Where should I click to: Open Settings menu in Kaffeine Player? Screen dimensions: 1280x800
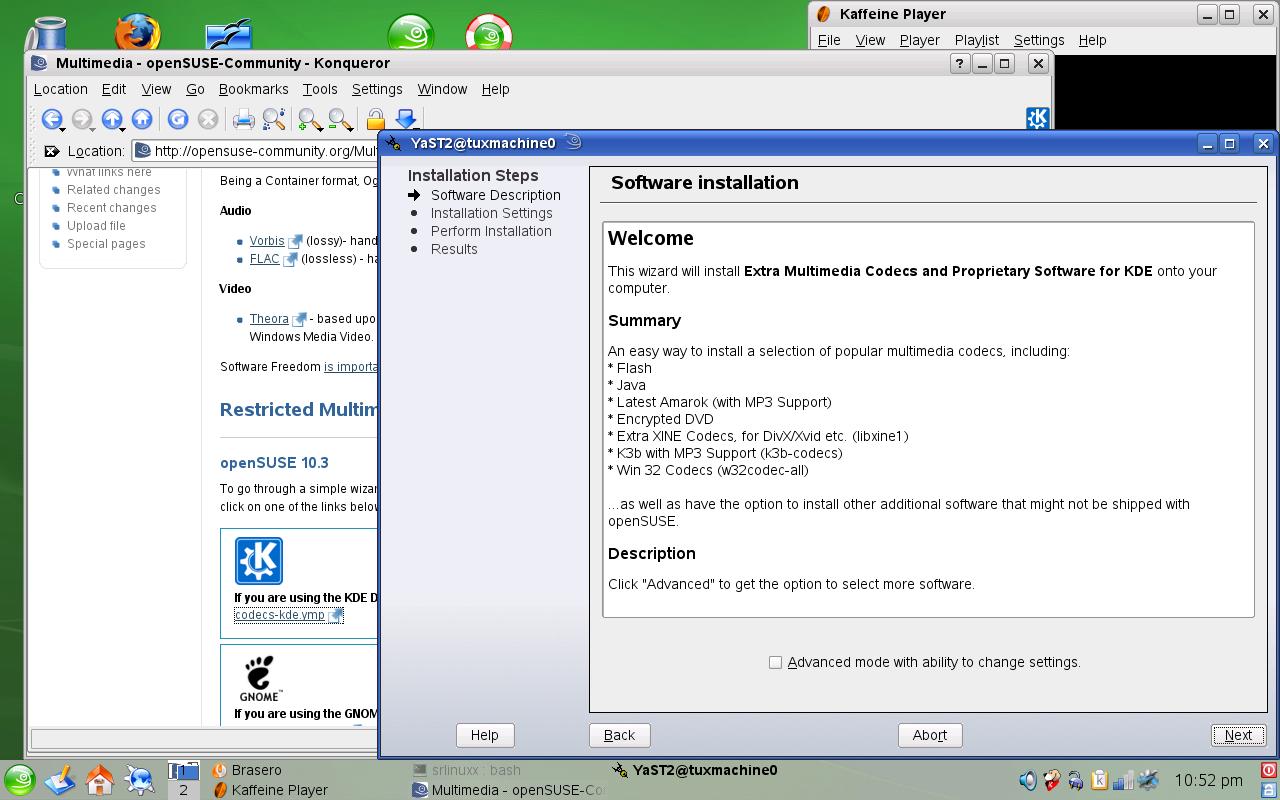(x=1039, y=40)
